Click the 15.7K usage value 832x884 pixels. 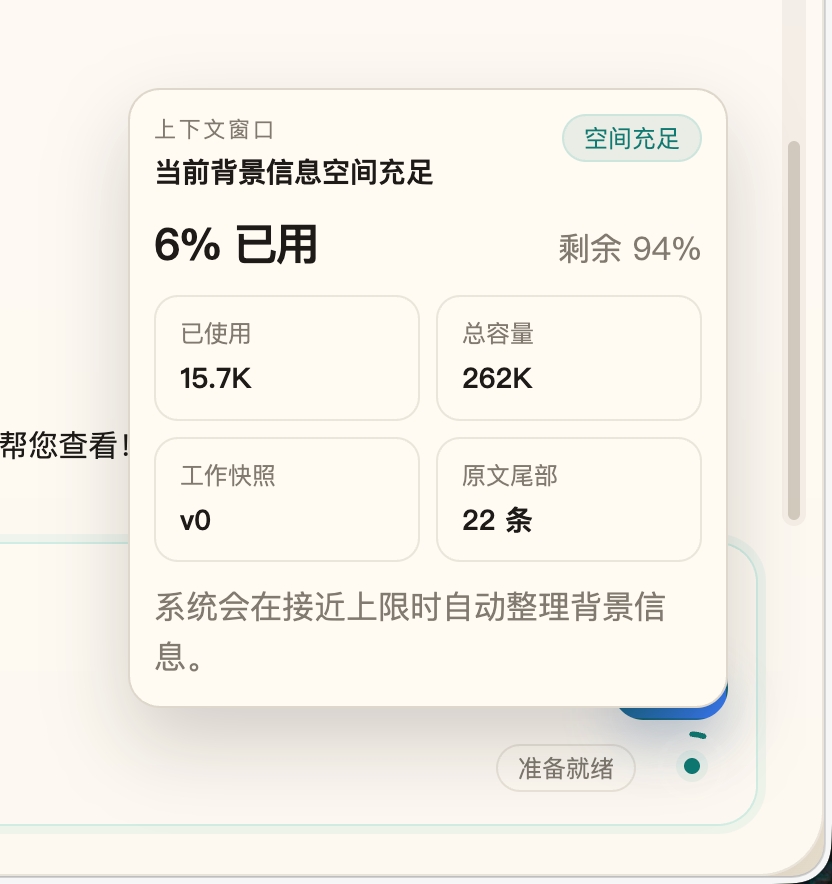(215, 378)
